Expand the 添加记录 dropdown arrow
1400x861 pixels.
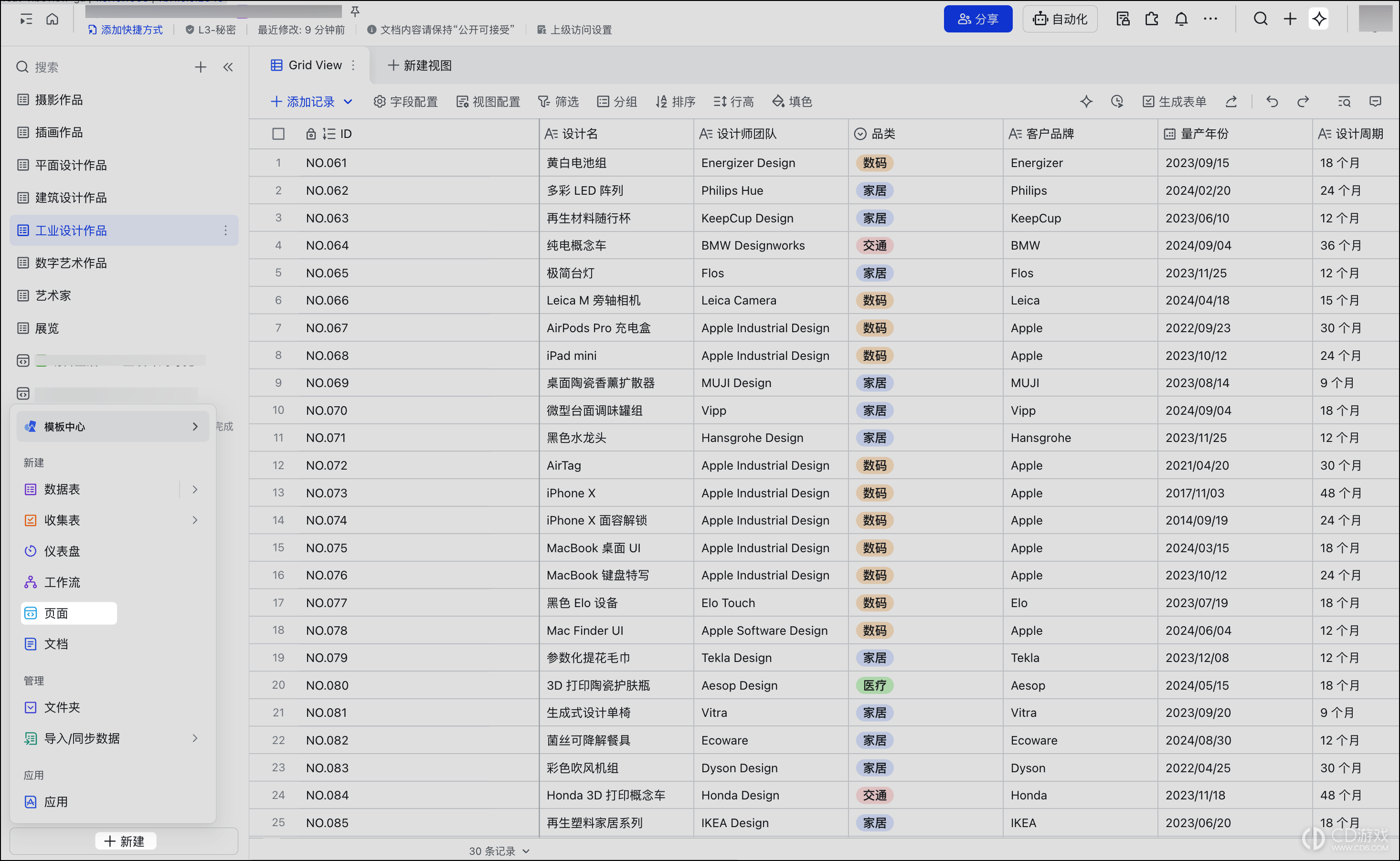tap(348, 102)
